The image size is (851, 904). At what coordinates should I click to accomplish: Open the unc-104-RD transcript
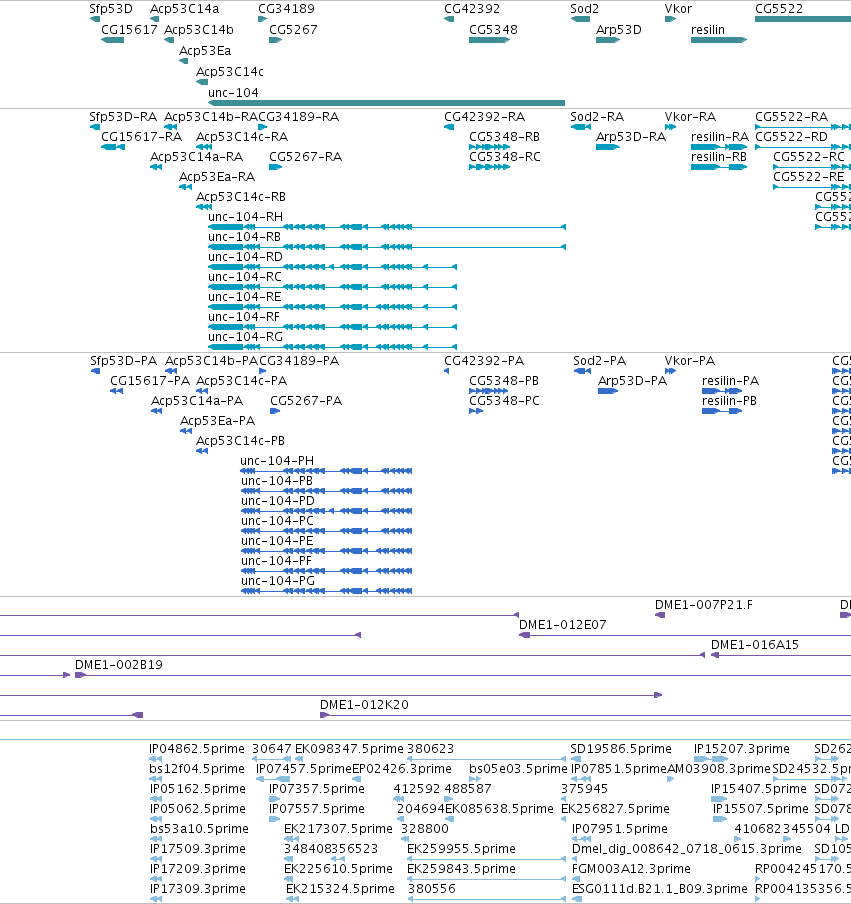[333, 267]
